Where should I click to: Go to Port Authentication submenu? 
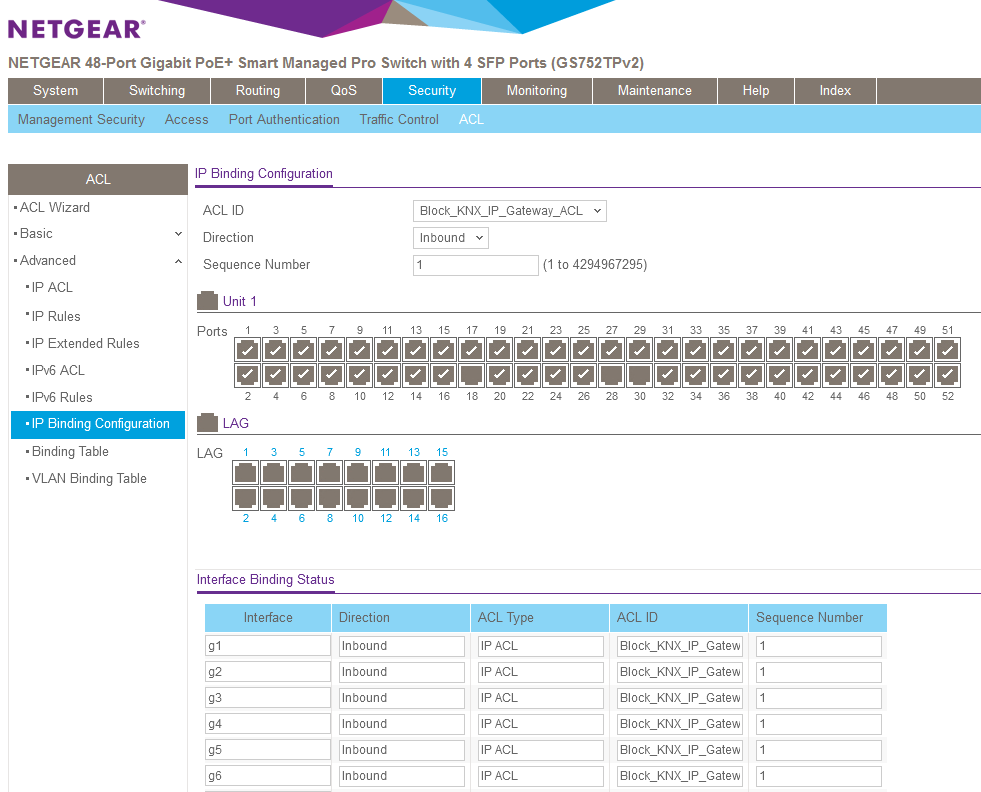[x=284, y=119]
